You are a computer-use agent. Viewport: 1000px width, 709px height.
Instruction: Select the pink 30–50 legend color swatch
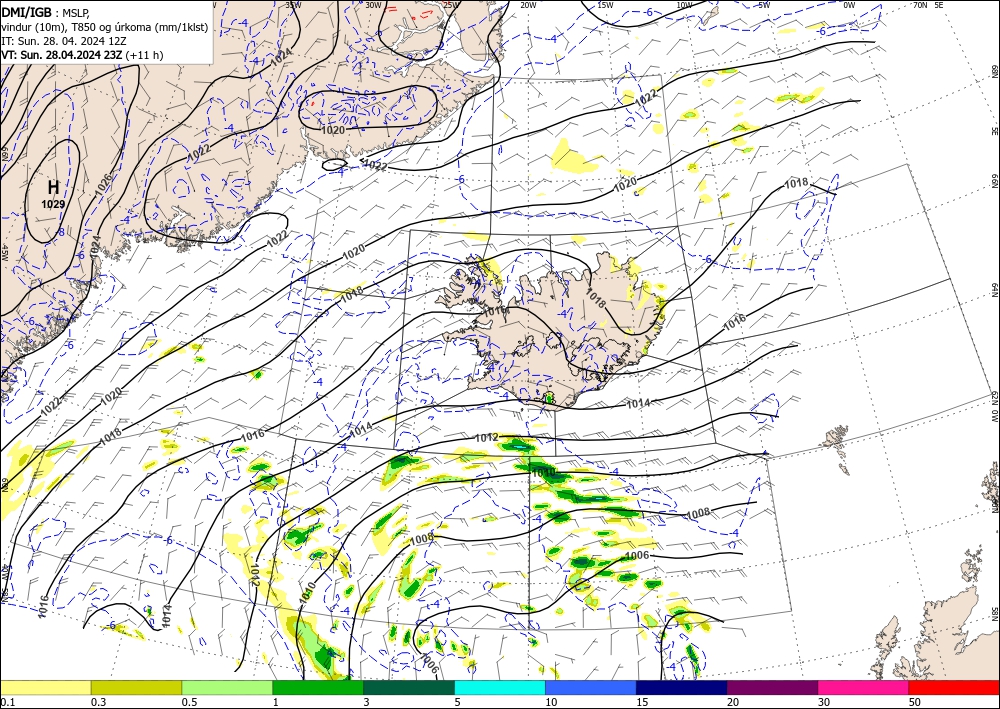pyautogui.click(x=864, y=687)
